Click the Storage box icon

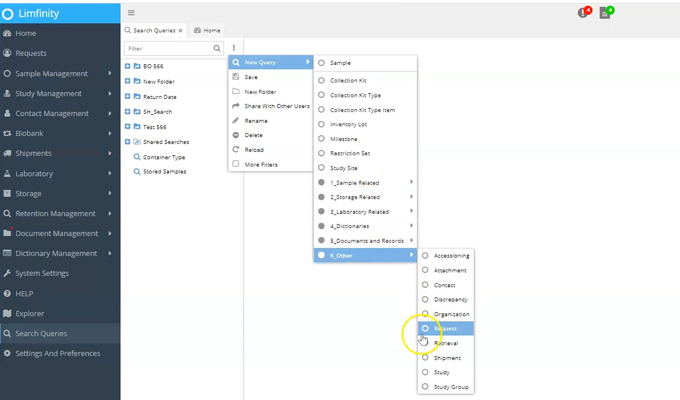[x=7, y=193]
